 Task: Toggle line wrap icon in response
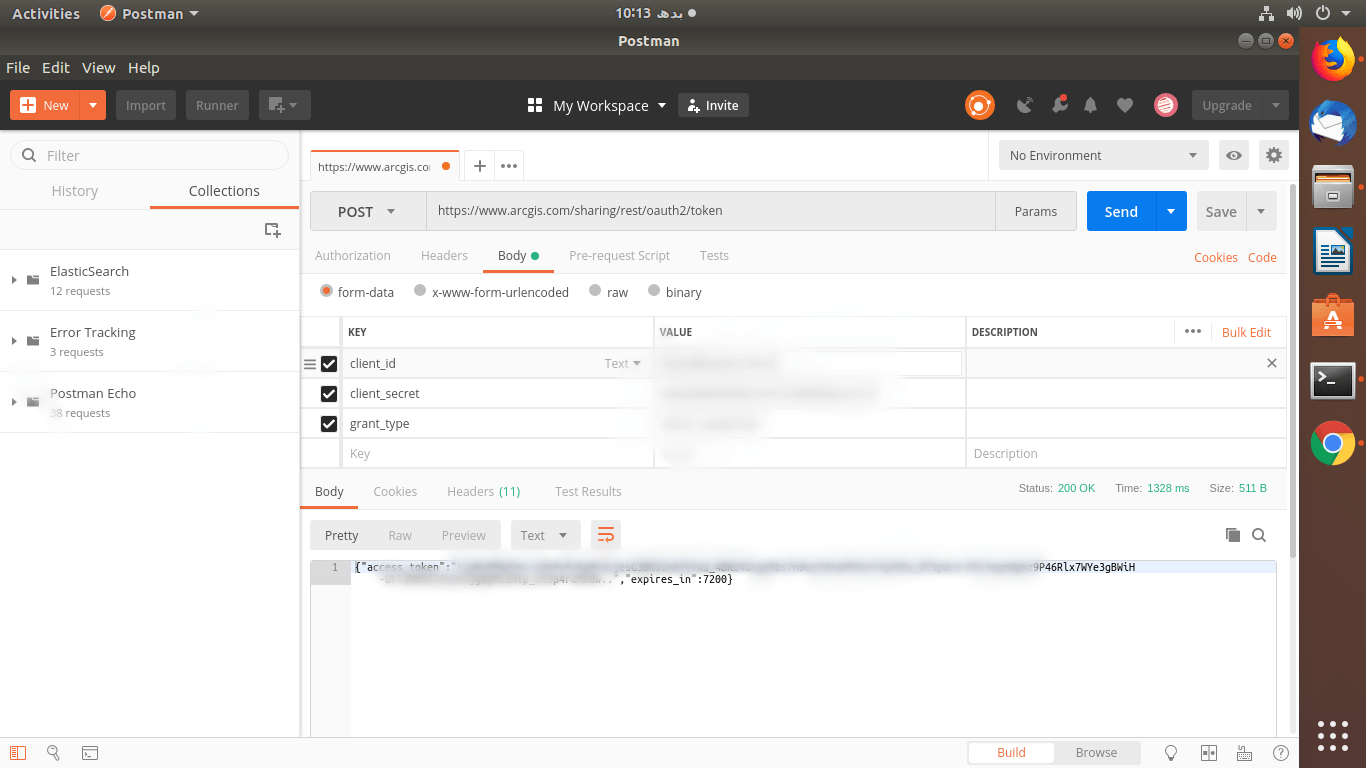(606, 535)
